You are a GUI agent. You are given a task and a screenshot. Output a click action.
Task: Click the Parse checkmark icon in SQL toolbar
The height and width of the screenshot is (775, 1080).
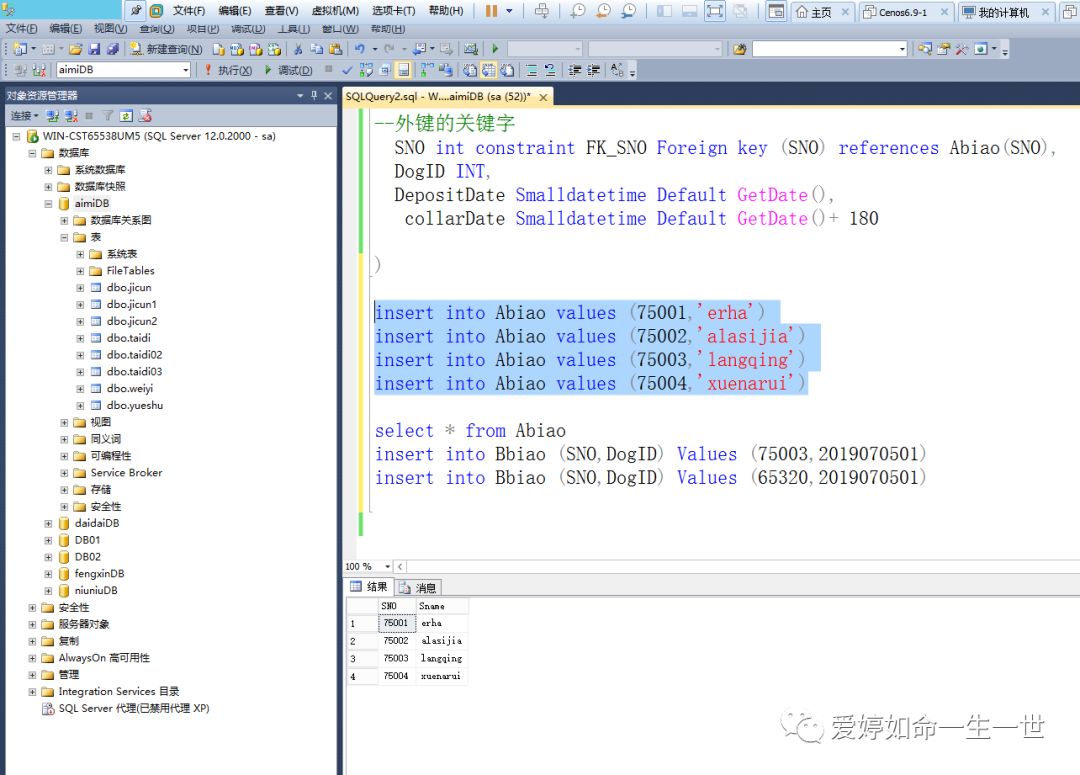tap(347, 70)
